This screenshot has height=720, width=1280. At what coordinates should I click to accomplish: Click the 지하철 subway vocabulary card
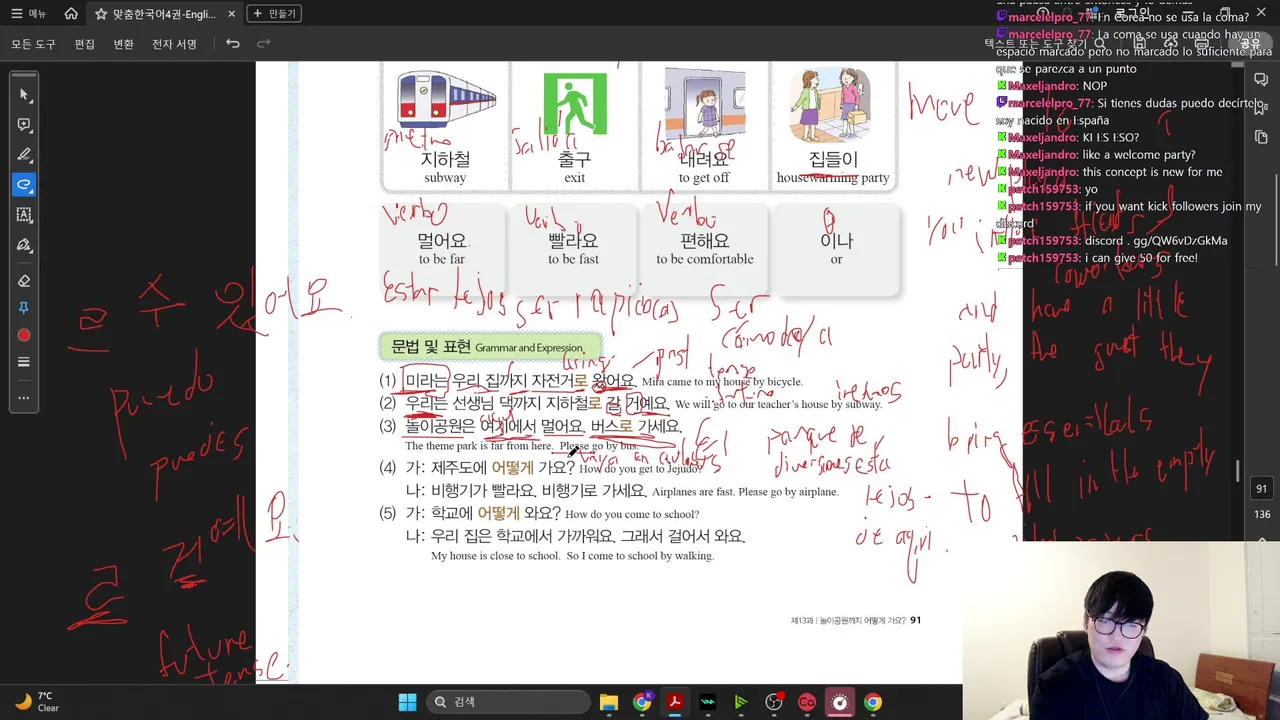(x=445, y=126)
